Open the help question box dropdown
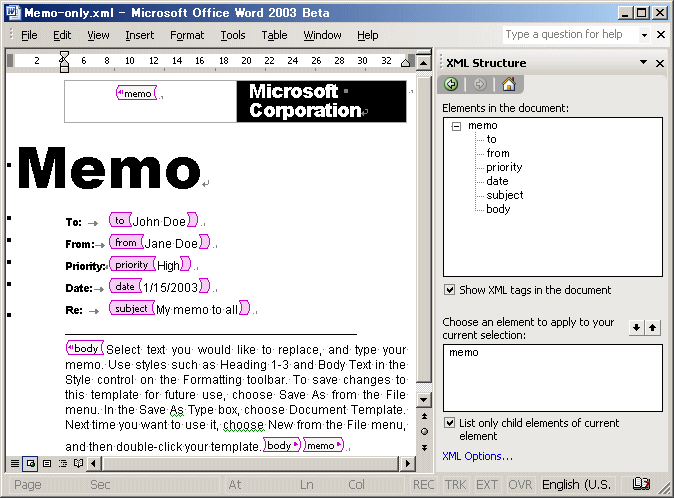 [x=644, y=35]
